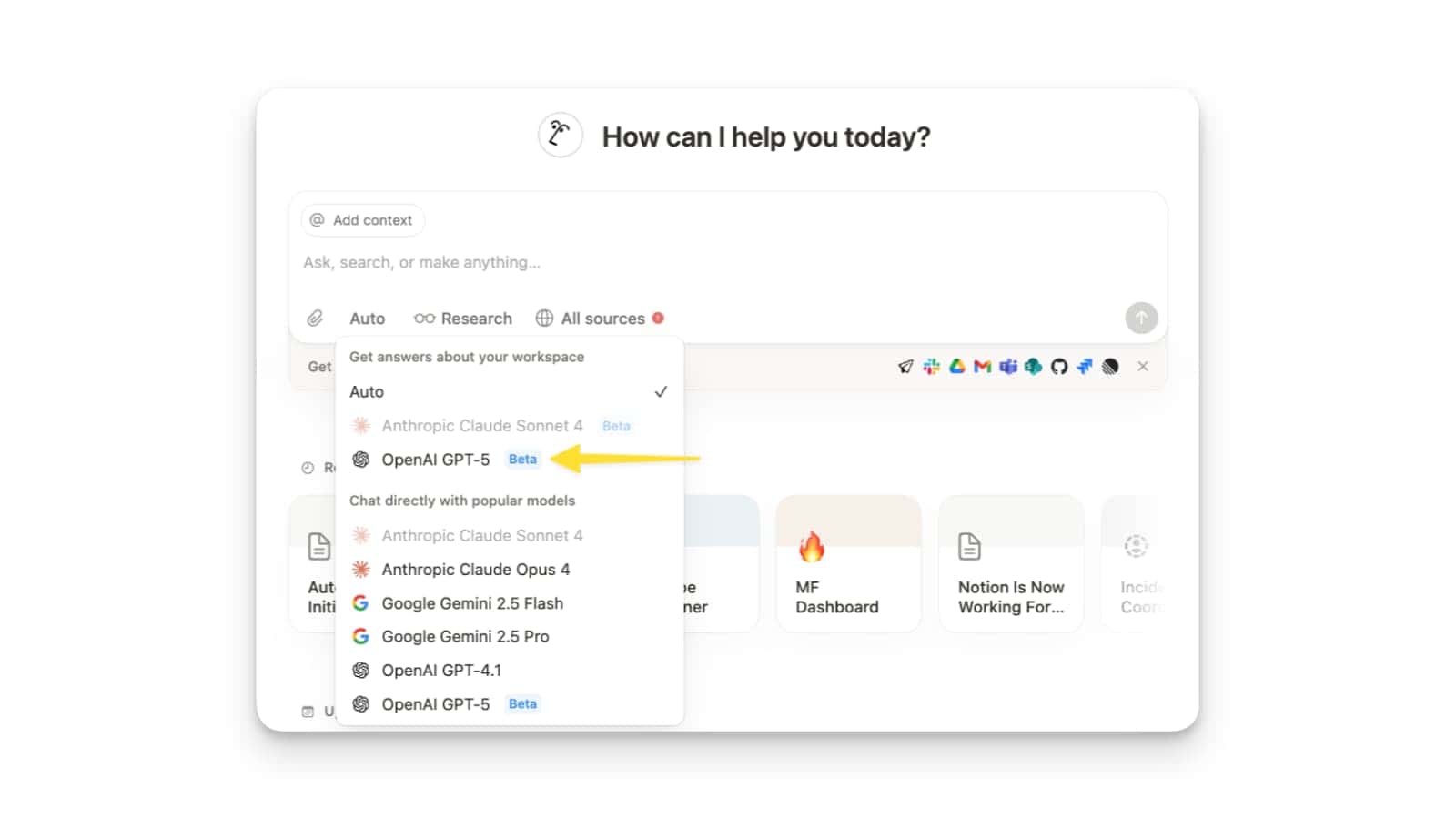Select the checked Auto option
Viewport: 1456px width, 819px height.
(x=509, y=391)
